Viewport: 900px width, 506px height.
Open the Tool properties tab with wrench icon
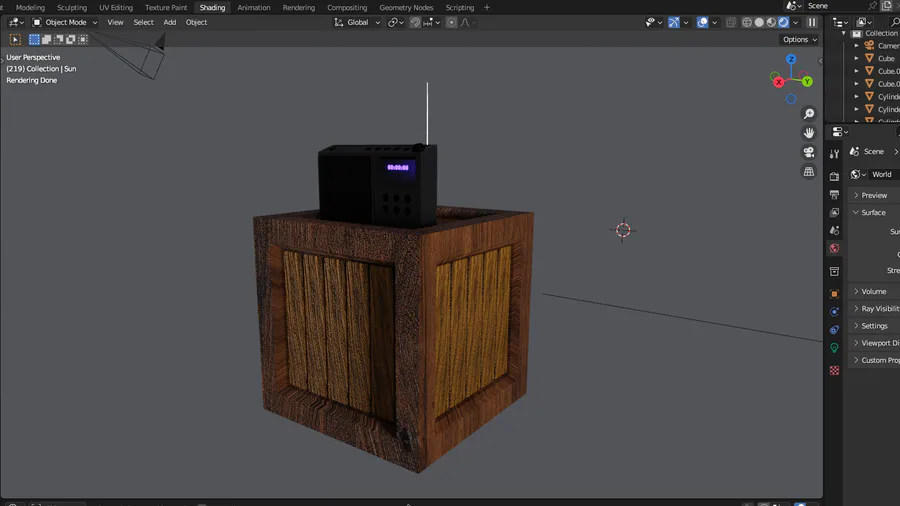[835, 154]
